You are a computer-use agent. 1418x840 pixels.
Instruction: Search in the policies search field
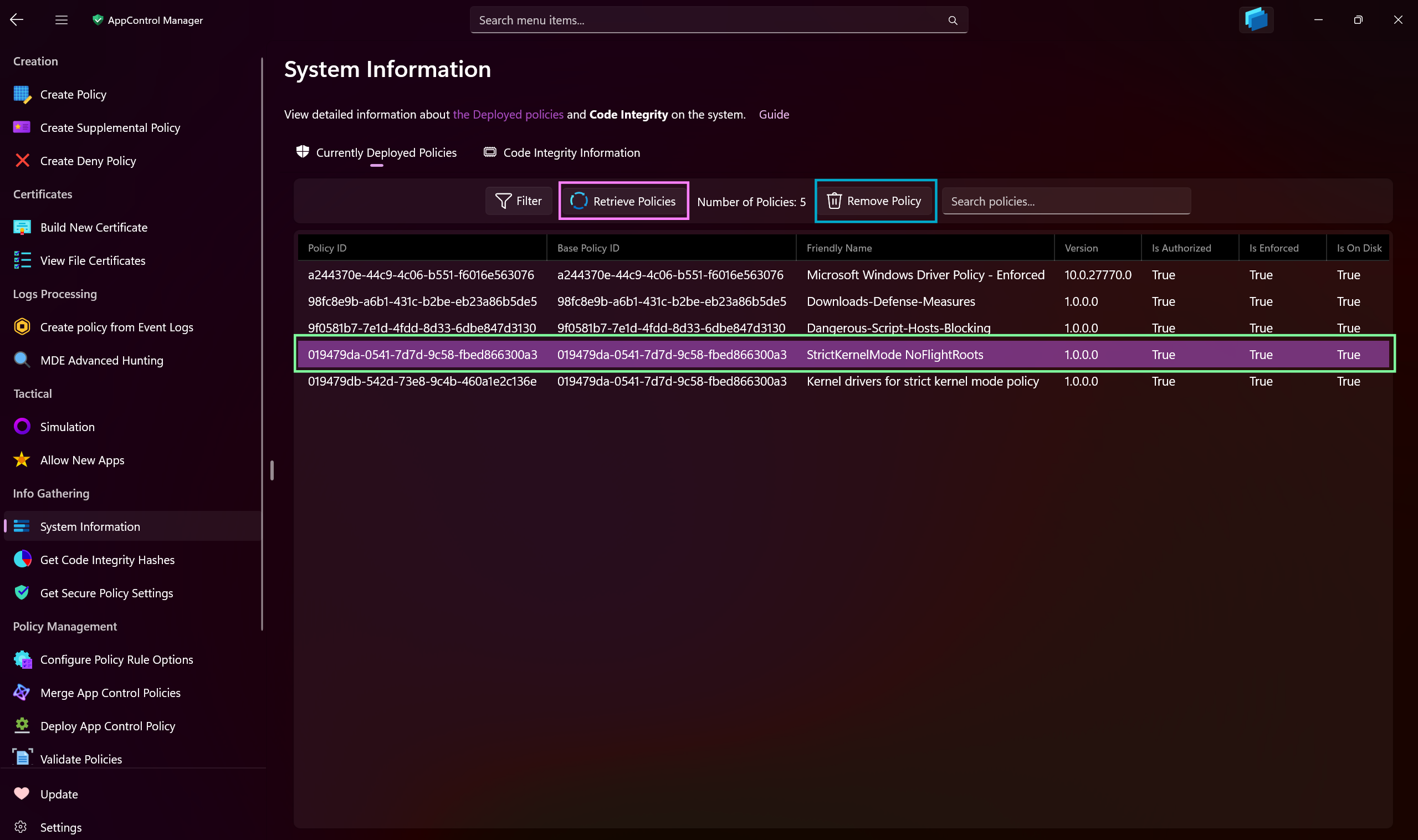1065,201
